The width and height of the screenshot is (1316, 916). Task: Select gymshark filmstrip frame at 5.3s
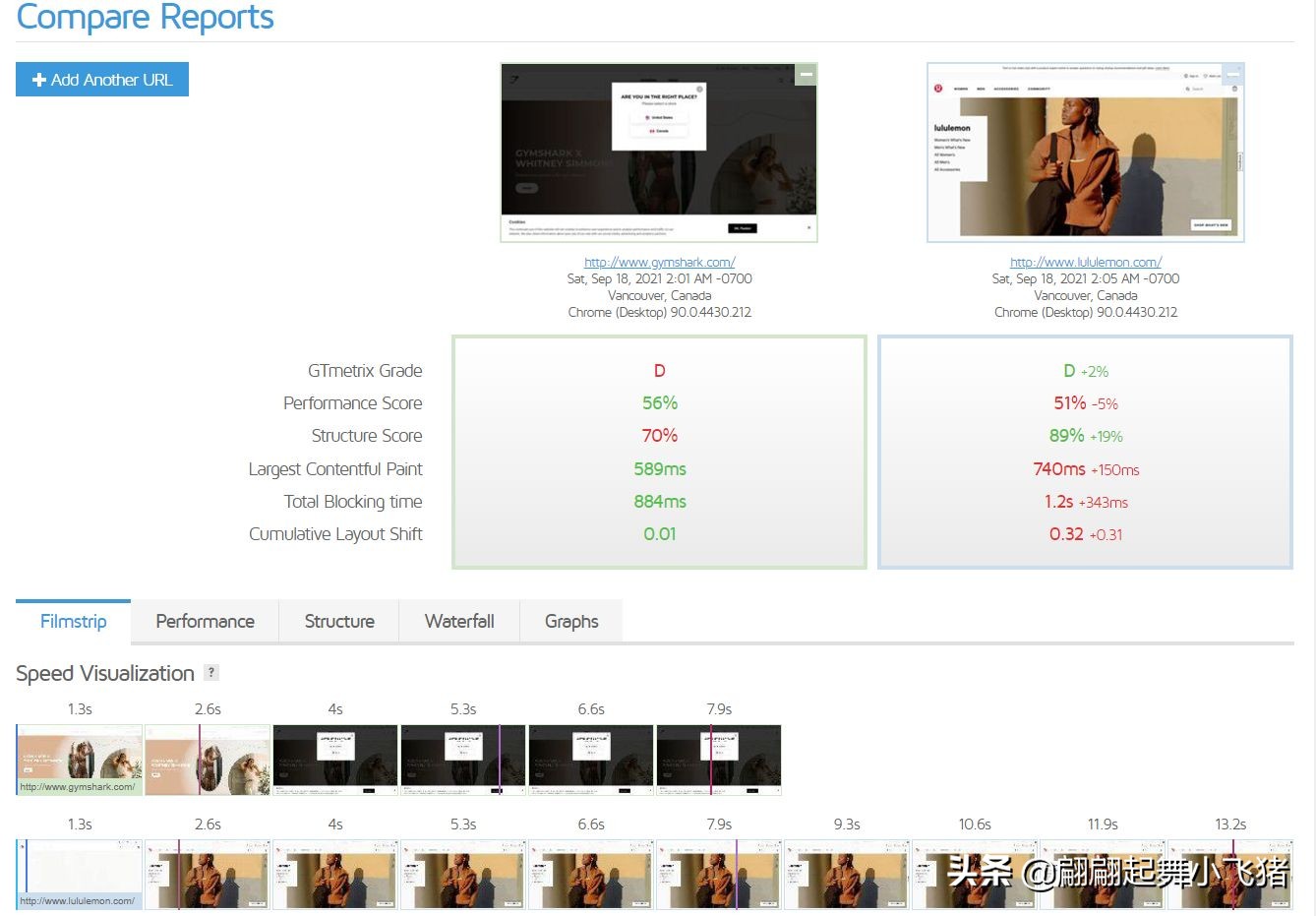pyautogui.click(x=463, y=760)
